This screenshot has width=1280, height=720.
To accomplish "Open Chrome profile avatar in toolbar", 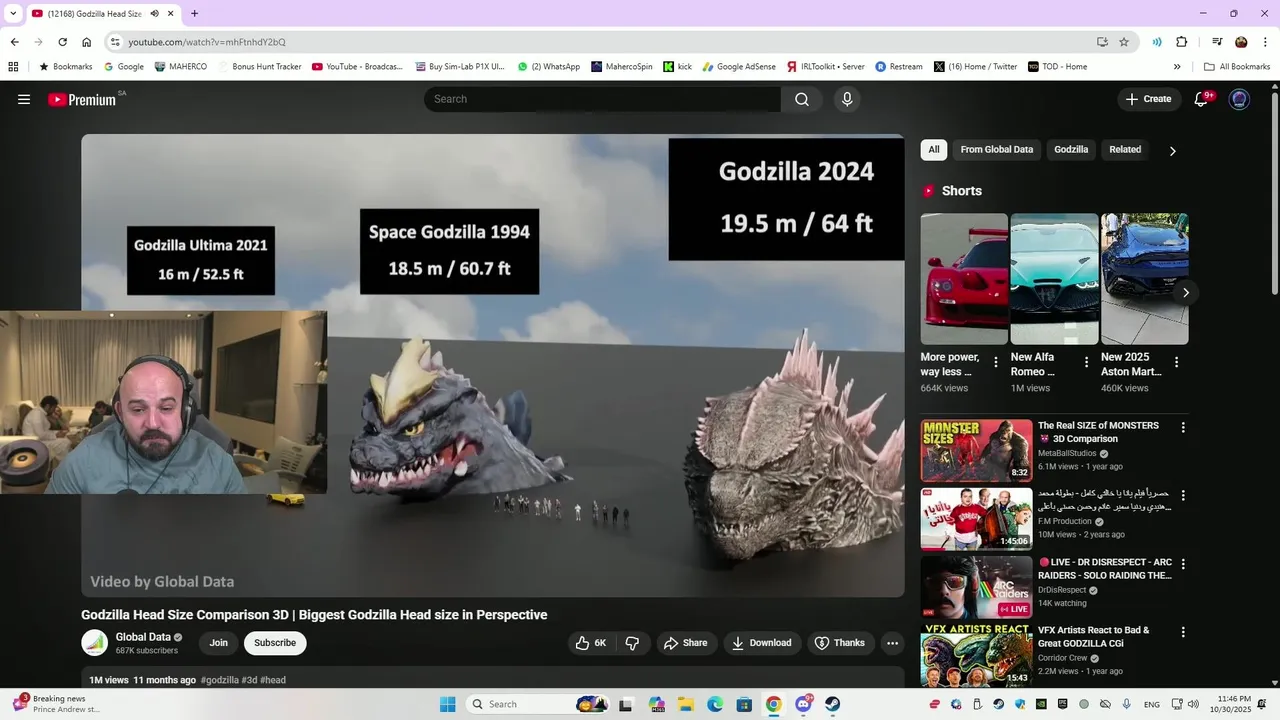I will coord(1241,42).
